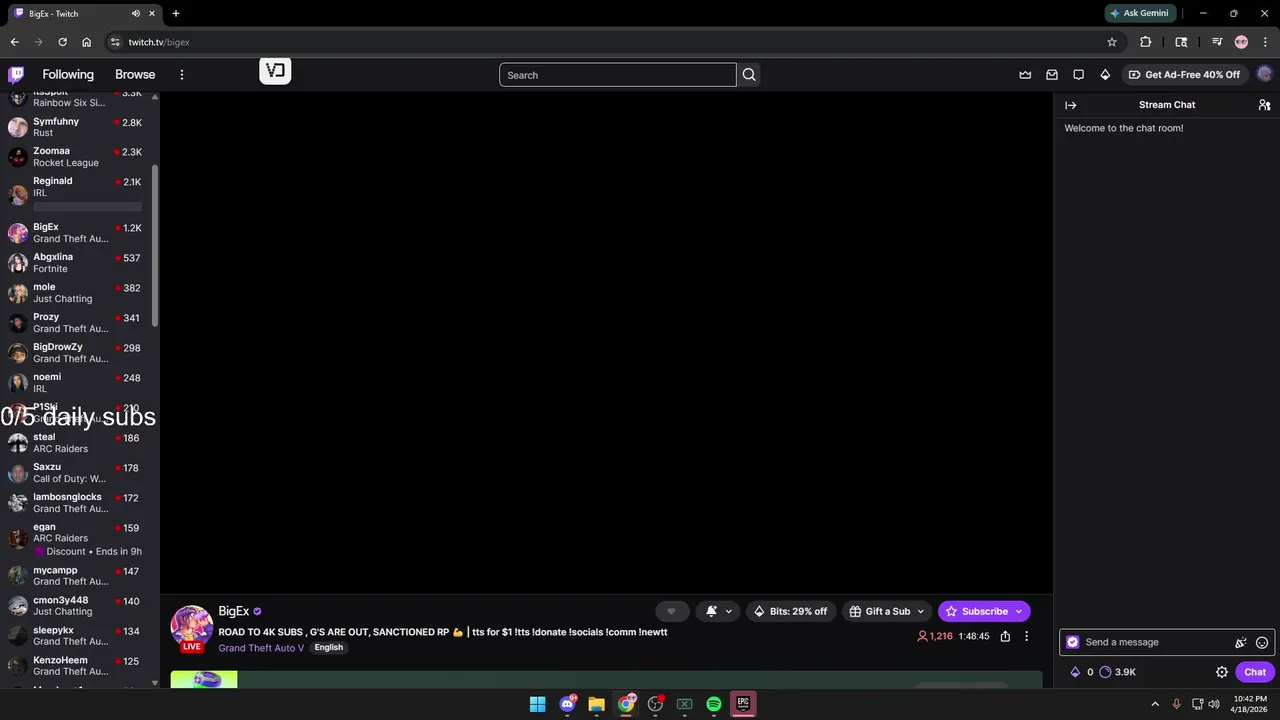Mute the BigEx tab audio

136,14
